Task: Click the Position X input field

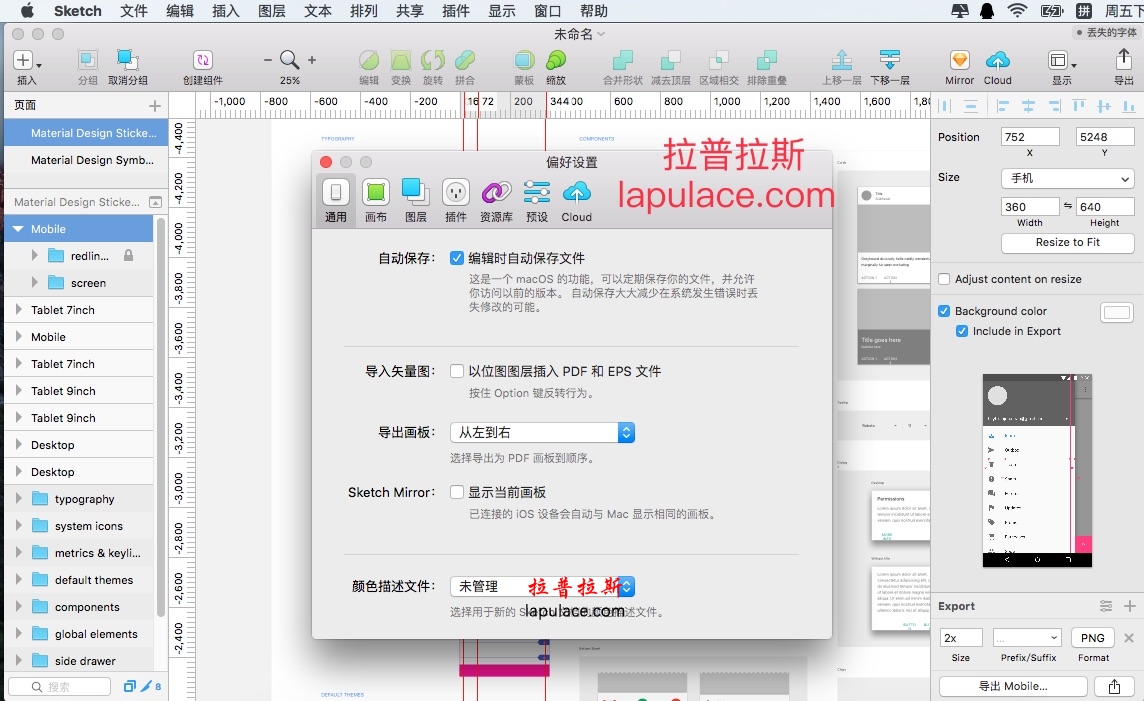Action: pyautogui.click(x=1029, y=137)
